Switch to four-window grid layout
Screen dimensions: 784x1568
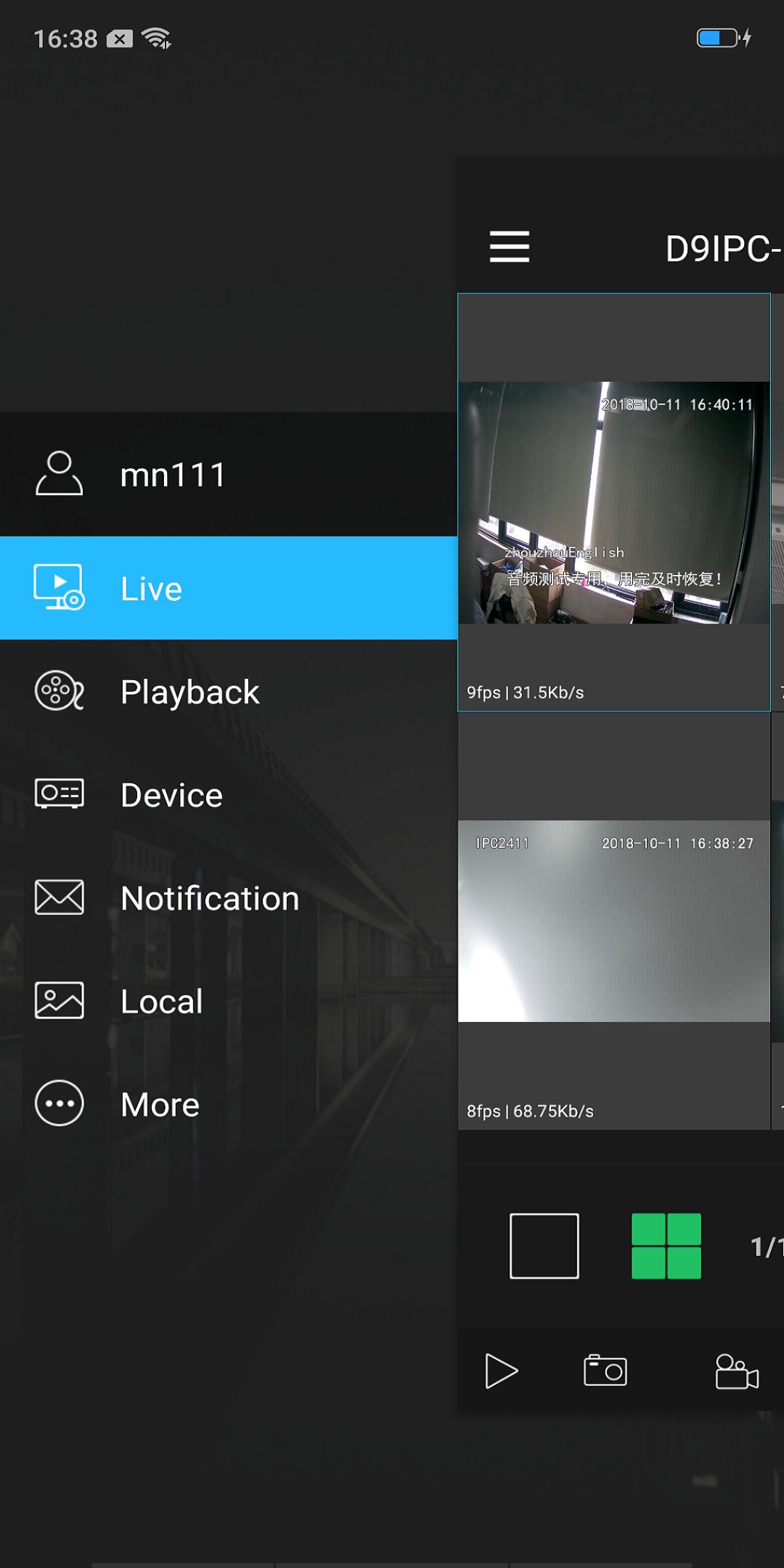tap(666, 1246)
